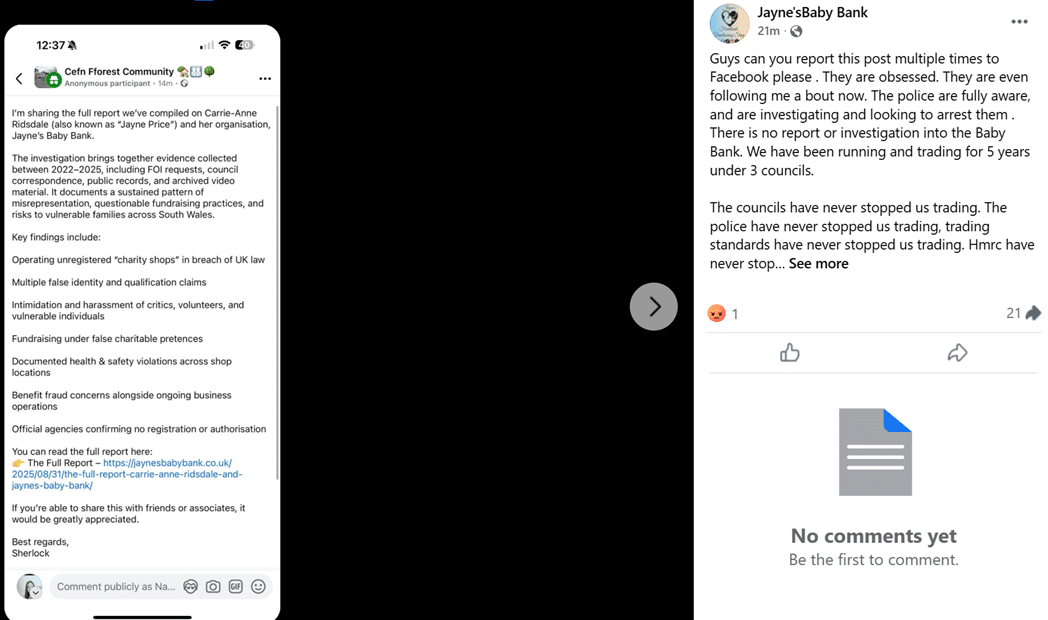Viewport: 1048px width, 620px height.
Task: Open three-dot options in Cefn Fforest Community header
Action: click(265, 79)
